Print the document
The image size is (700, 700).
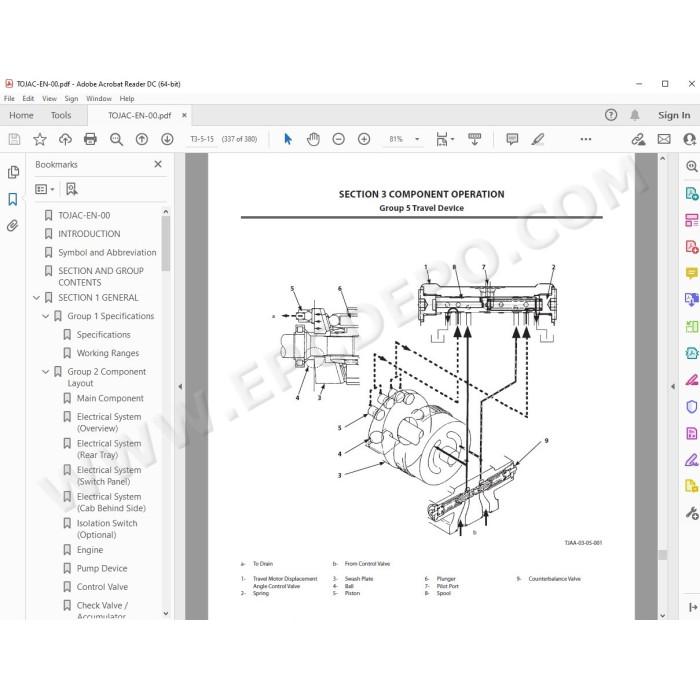click(x=90, y=139)
